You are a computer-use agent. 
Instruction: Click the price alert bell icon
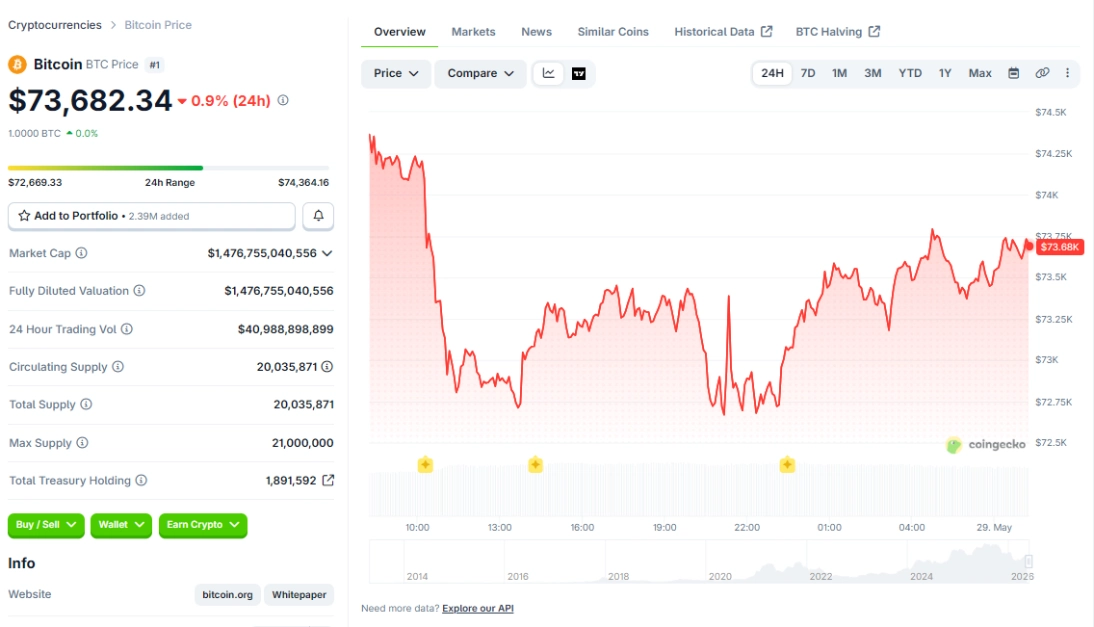point(318,216)
